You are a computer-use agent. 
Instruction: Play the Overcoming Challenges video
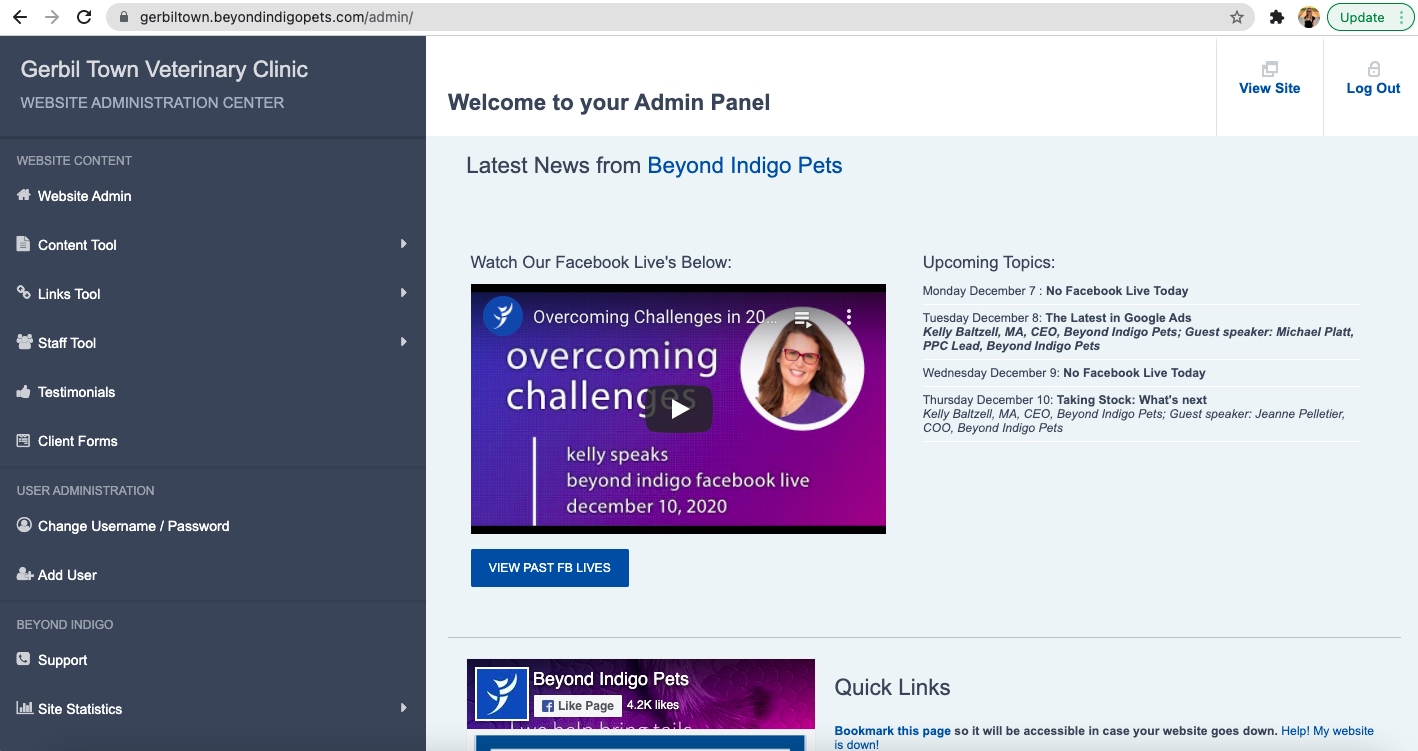pos(679,409)
